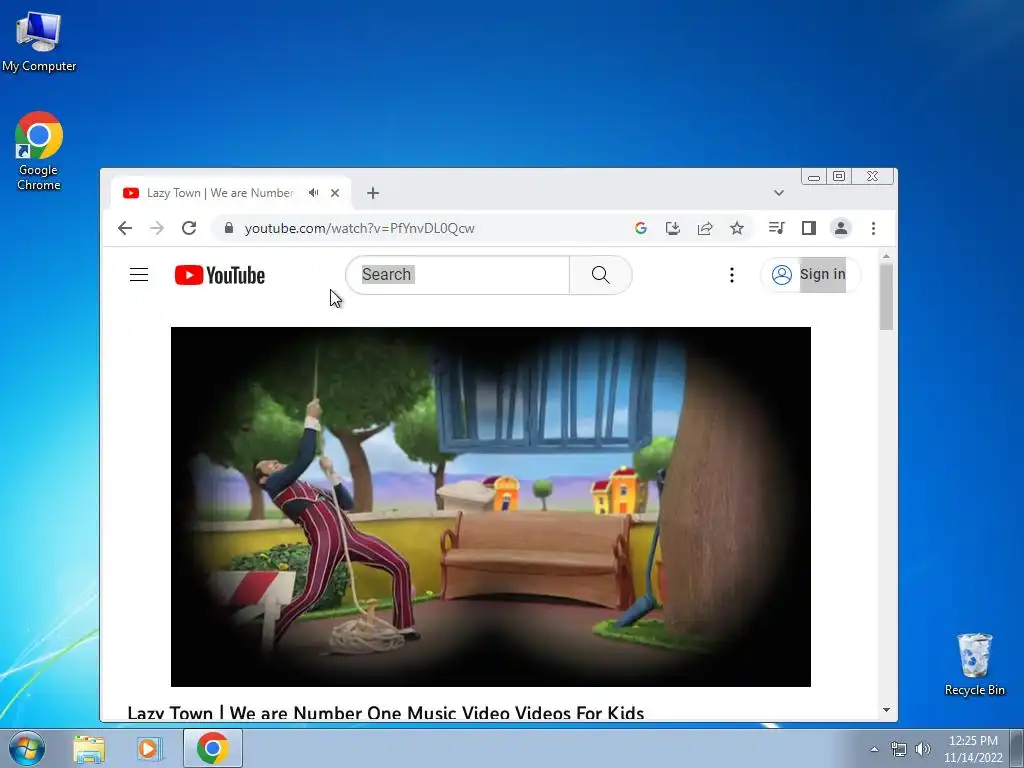Maximize the Chrome window
Image resolution: width=1024 pixels, height=768 pixels.
click(x=839, y=176)
